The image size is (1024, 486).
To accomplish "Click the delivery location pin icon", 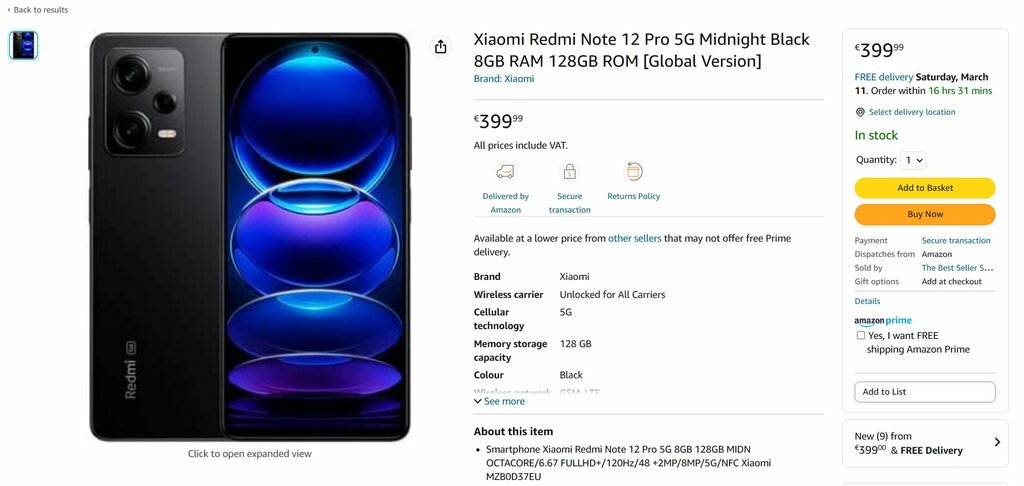I will (x=860, y=112).
